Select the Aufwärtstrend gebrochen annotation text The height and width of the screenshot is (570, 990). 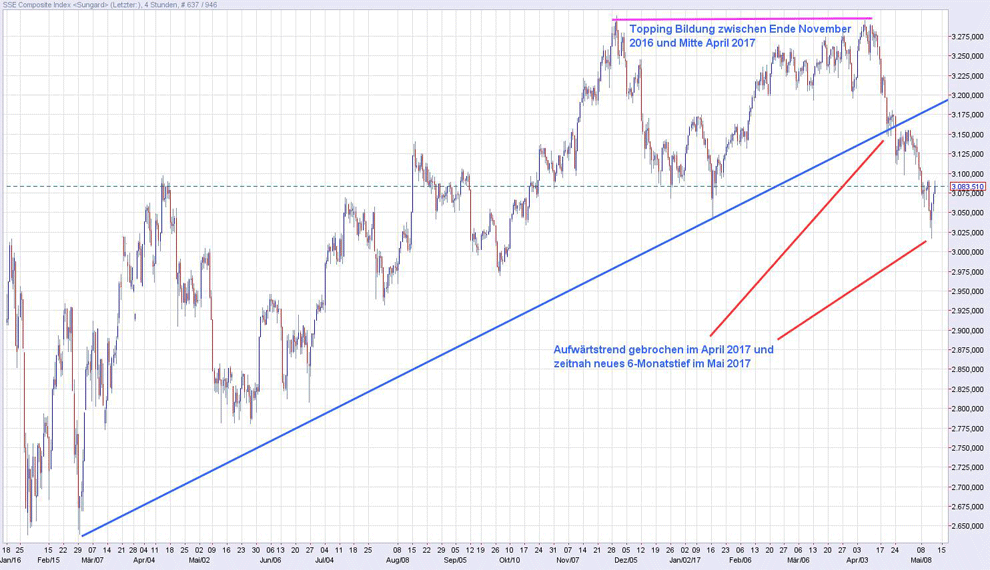point(663,356)
